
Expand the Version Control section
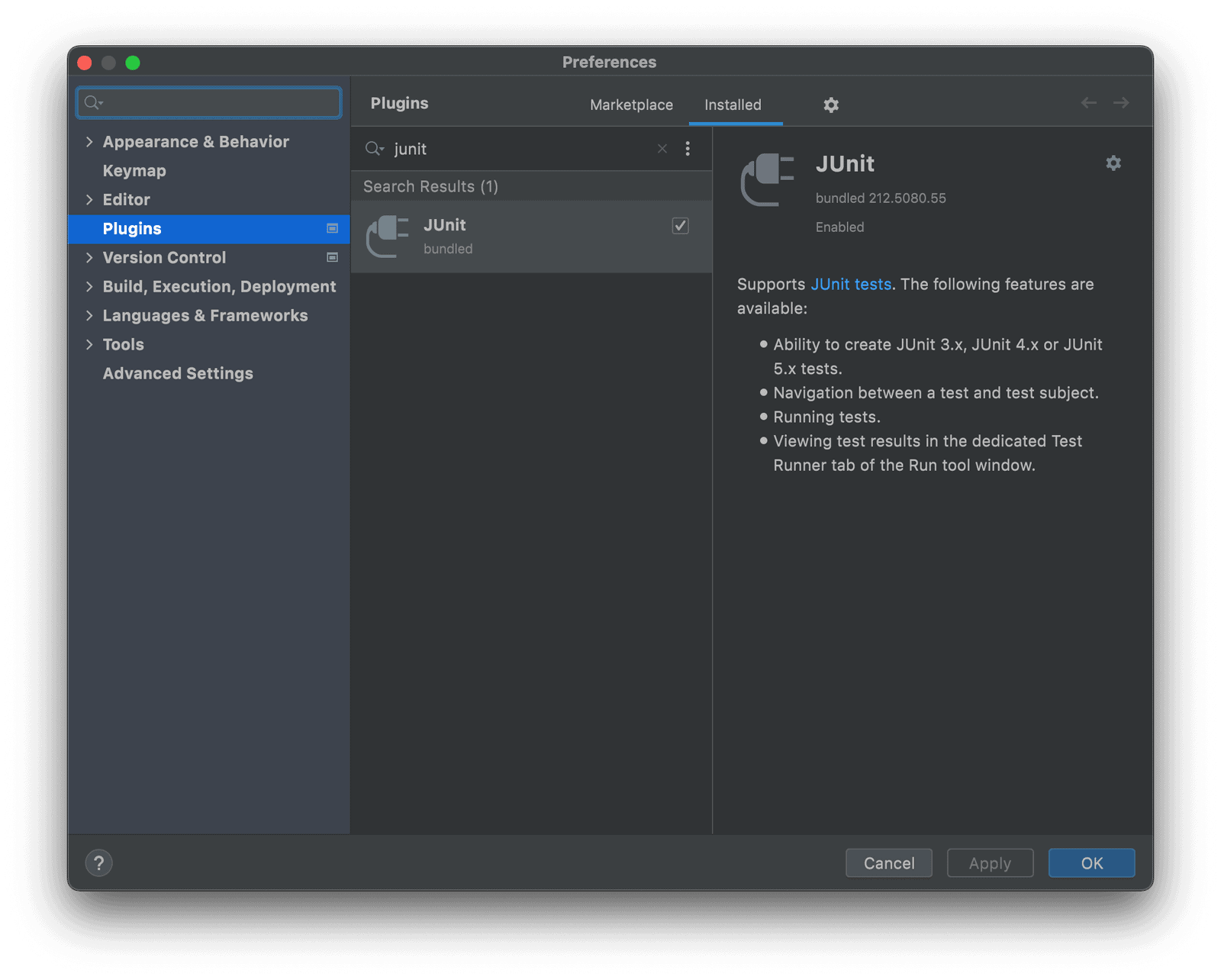click(x=89, y=258)
